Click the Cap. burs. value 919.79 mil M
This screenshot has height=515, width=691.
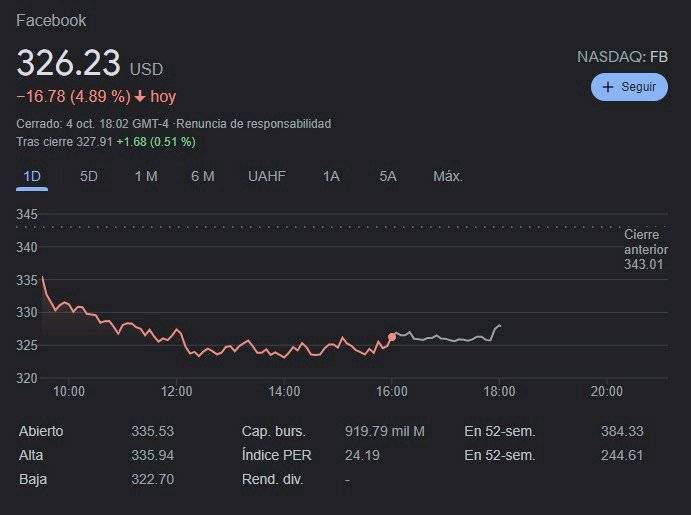pyautogui.click(x=385, y=431)
